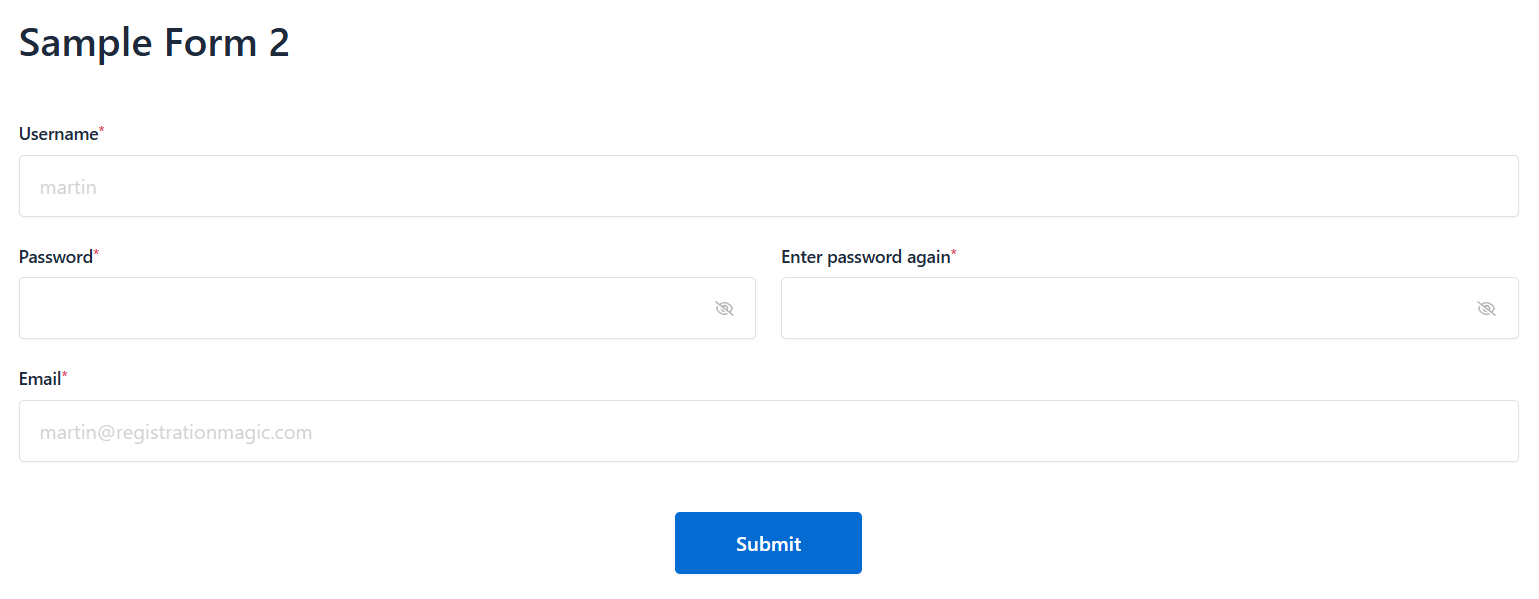1539x599 pixels.
Task: Click the red asterisk beside Username
Action: 102,131
